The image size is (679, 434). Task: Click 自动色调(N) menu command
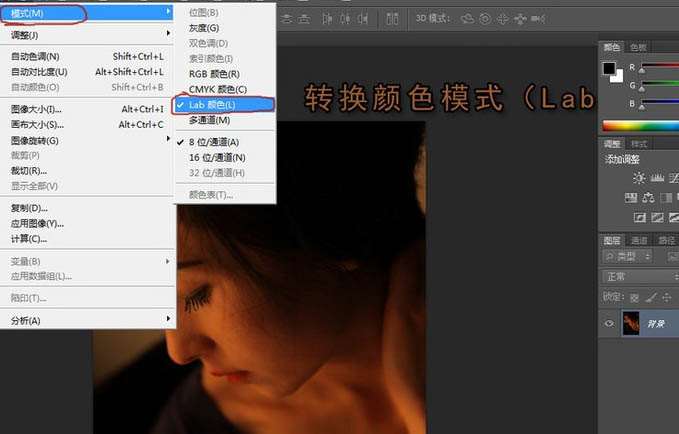(x=35, y=57)
